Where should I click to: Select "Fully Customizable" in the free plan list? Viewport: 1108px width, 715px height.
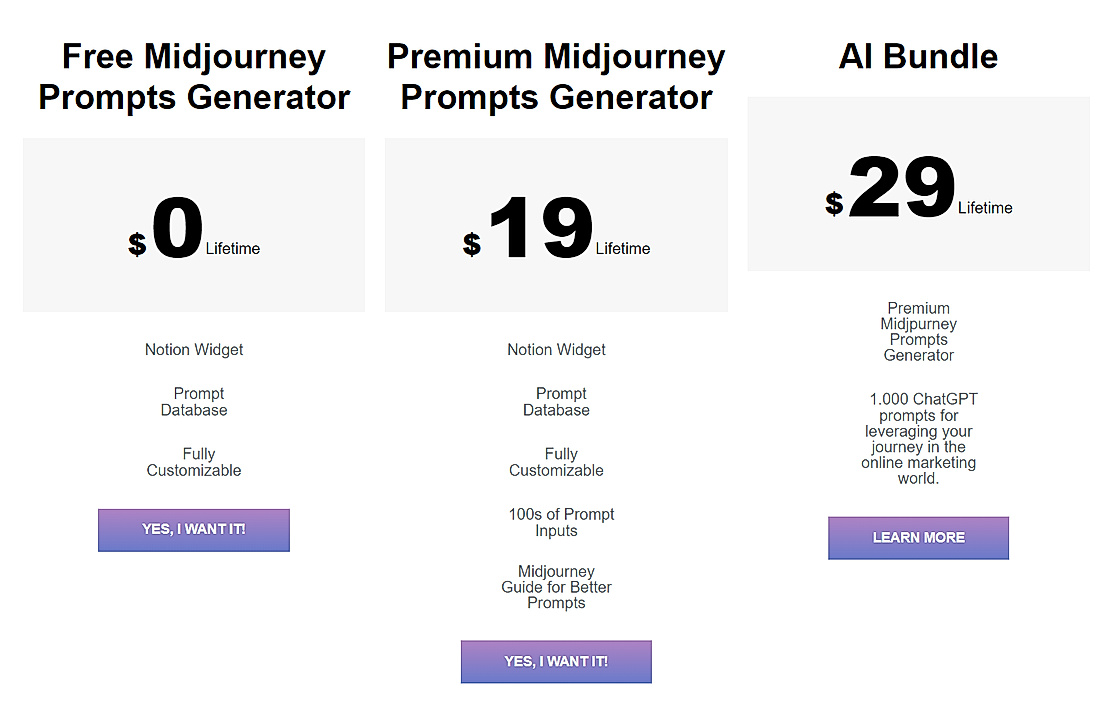(194, 462)
